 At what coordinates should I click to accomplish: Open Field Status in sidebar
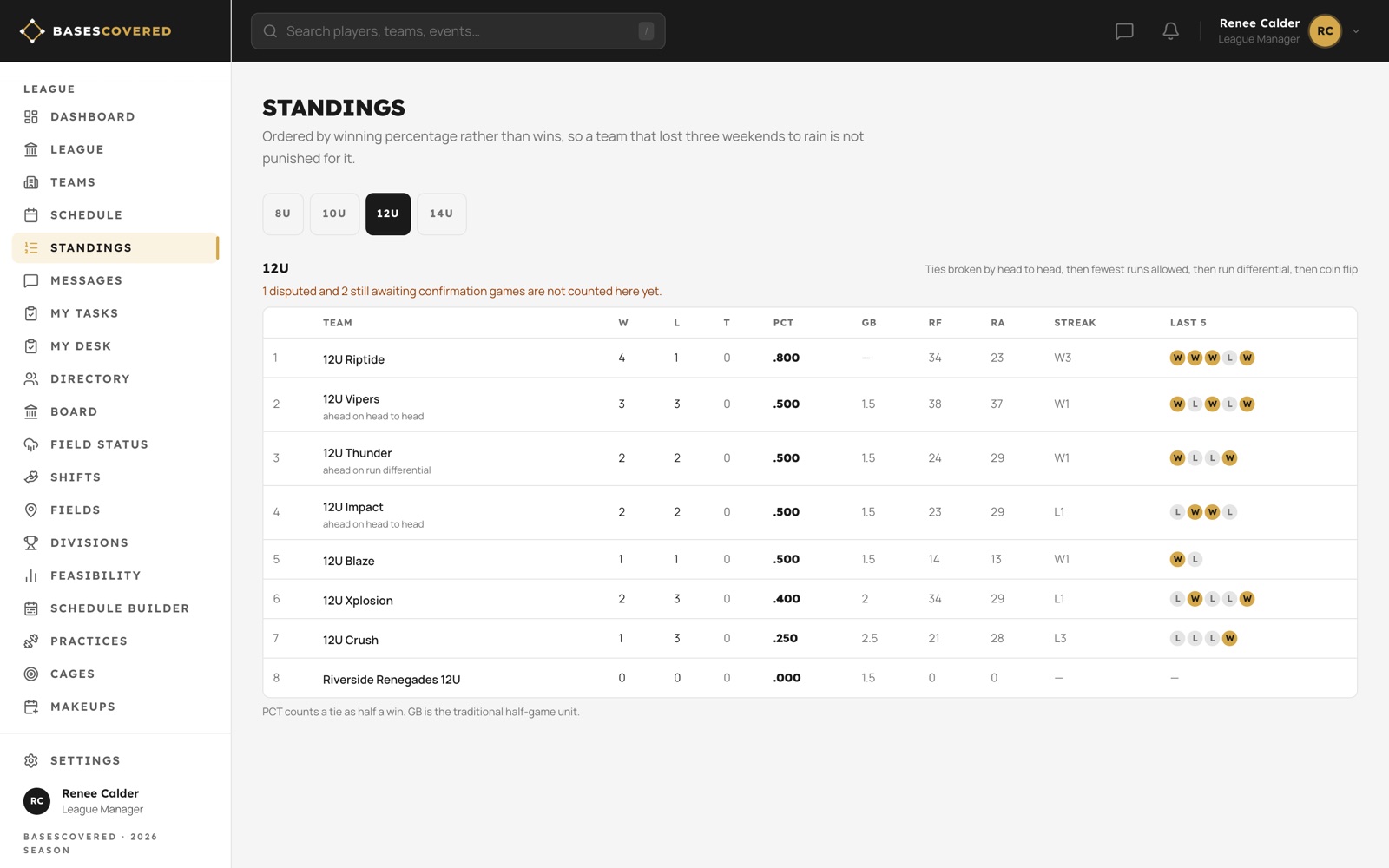(115, 444)
